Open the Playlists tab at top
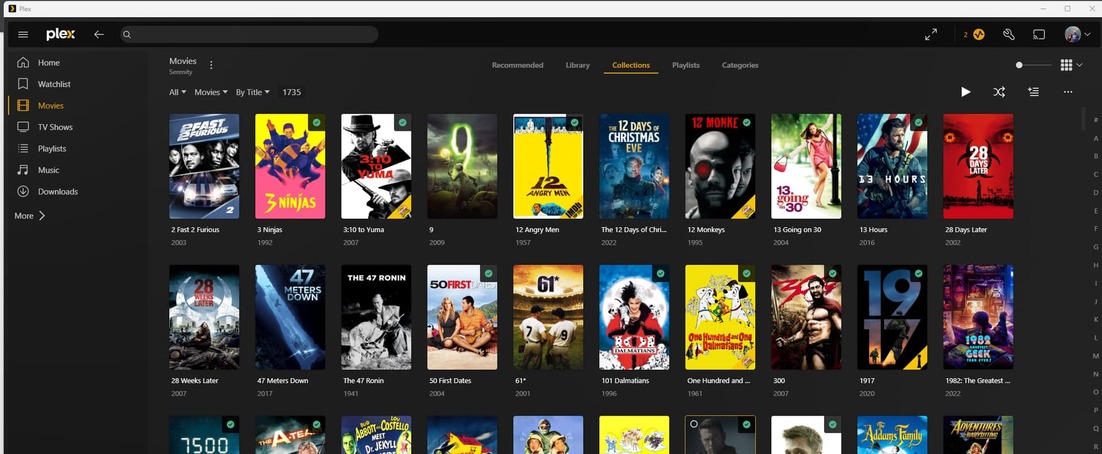 point(686,65)
